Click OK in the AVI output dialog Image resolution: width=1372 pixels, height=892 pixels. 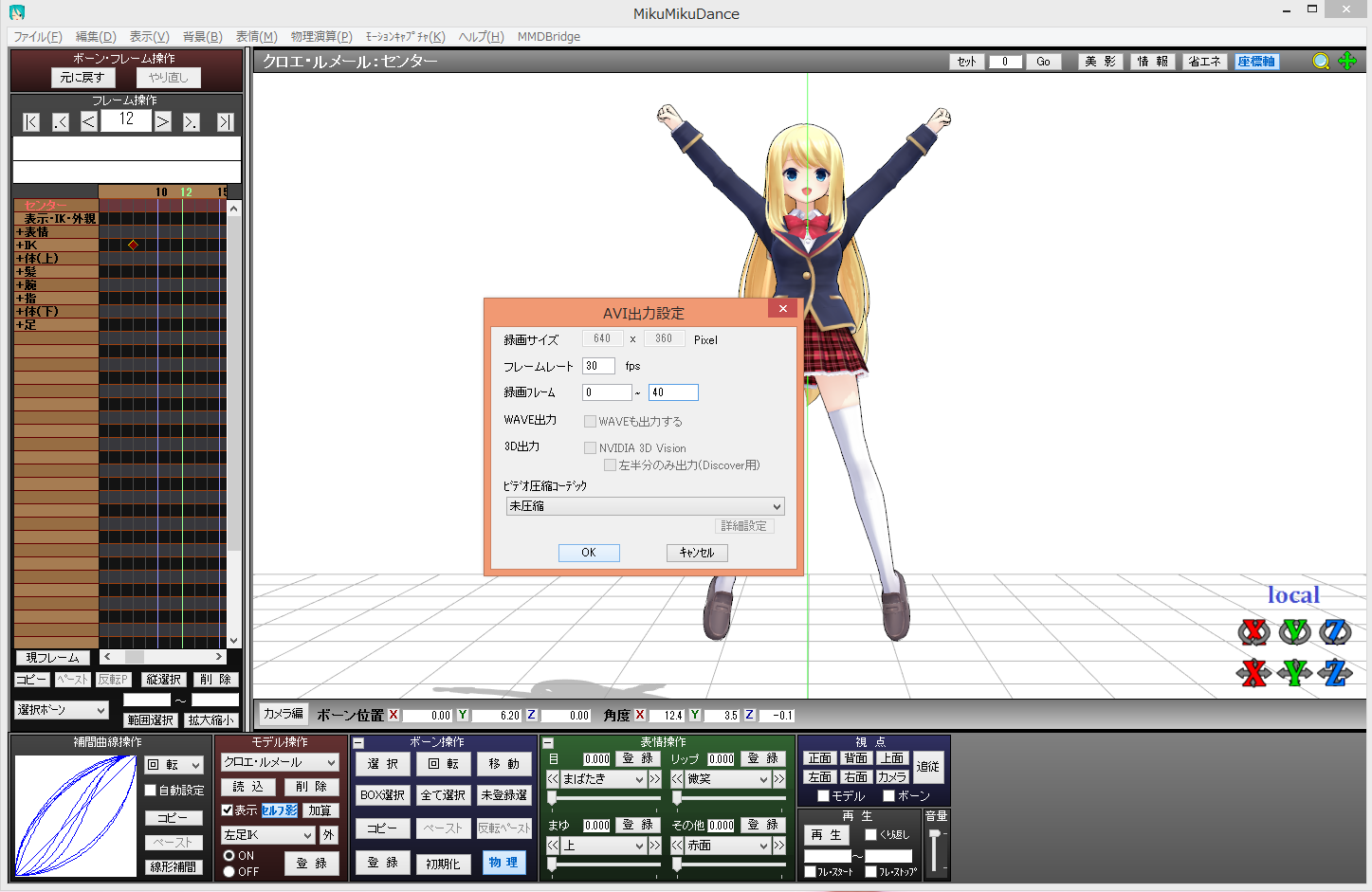589,553
